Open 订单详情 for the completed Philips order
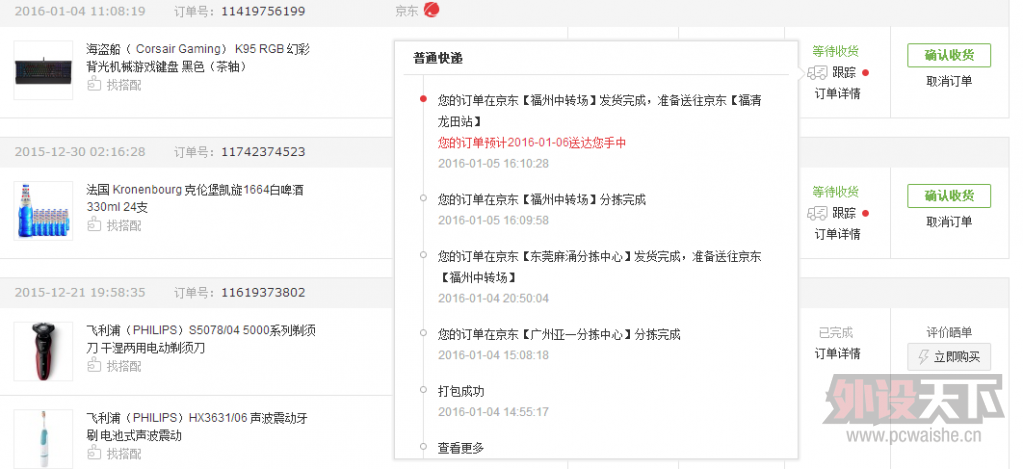 click(x=837, y=353)
